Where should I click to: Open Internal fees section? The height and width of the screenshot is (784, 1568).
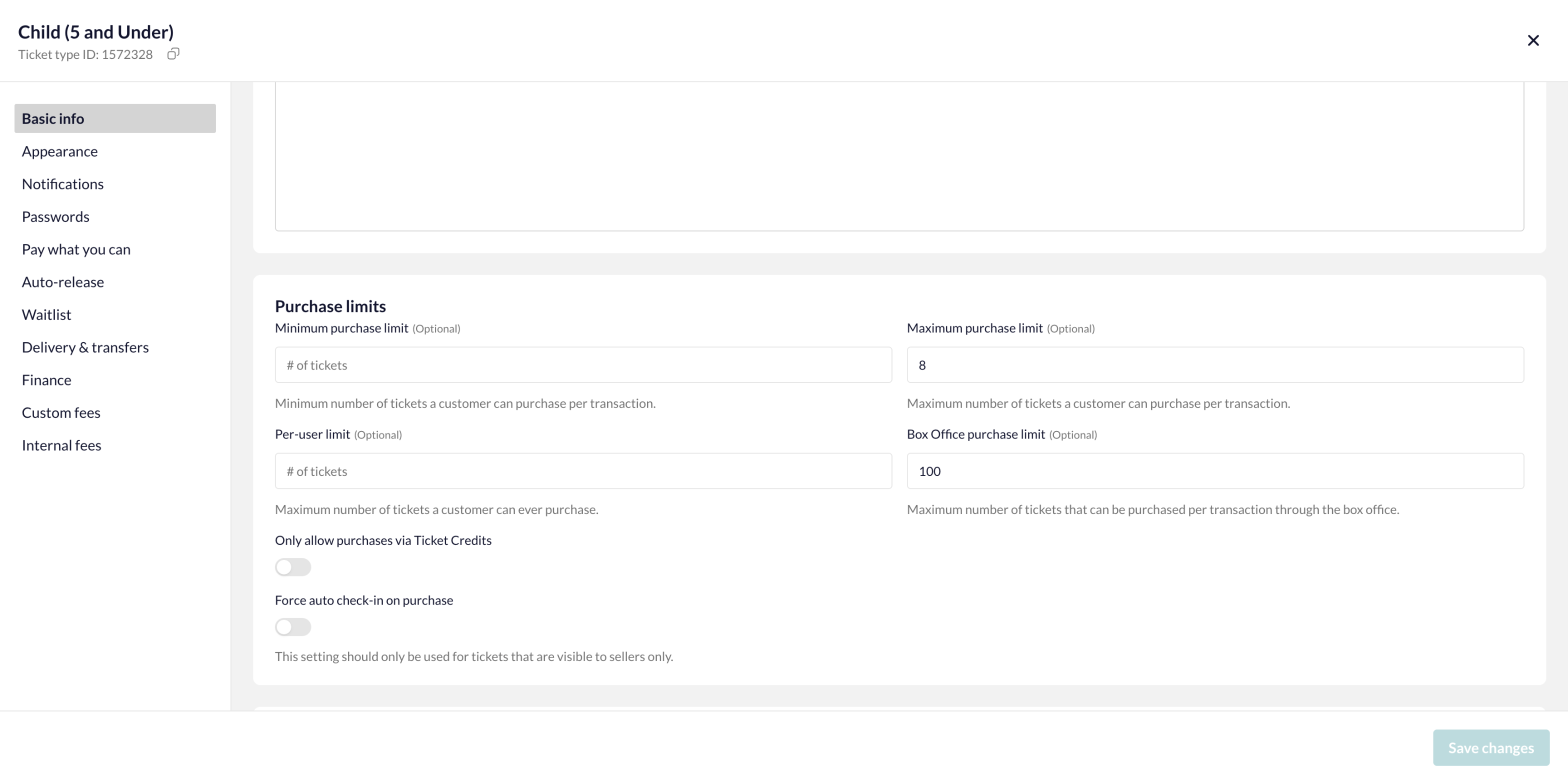61,445
